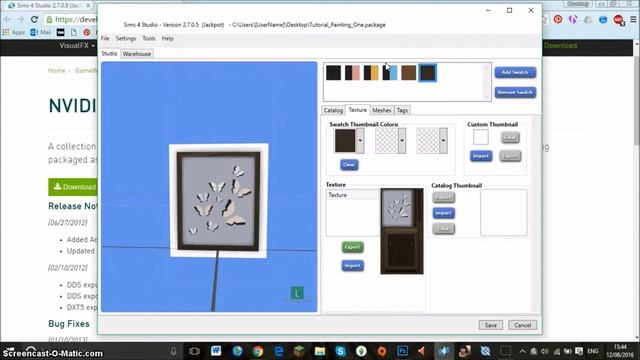The width and height of the screenshot is (640, 360).
Task: Click the green texture Export button
Action: 352,247
